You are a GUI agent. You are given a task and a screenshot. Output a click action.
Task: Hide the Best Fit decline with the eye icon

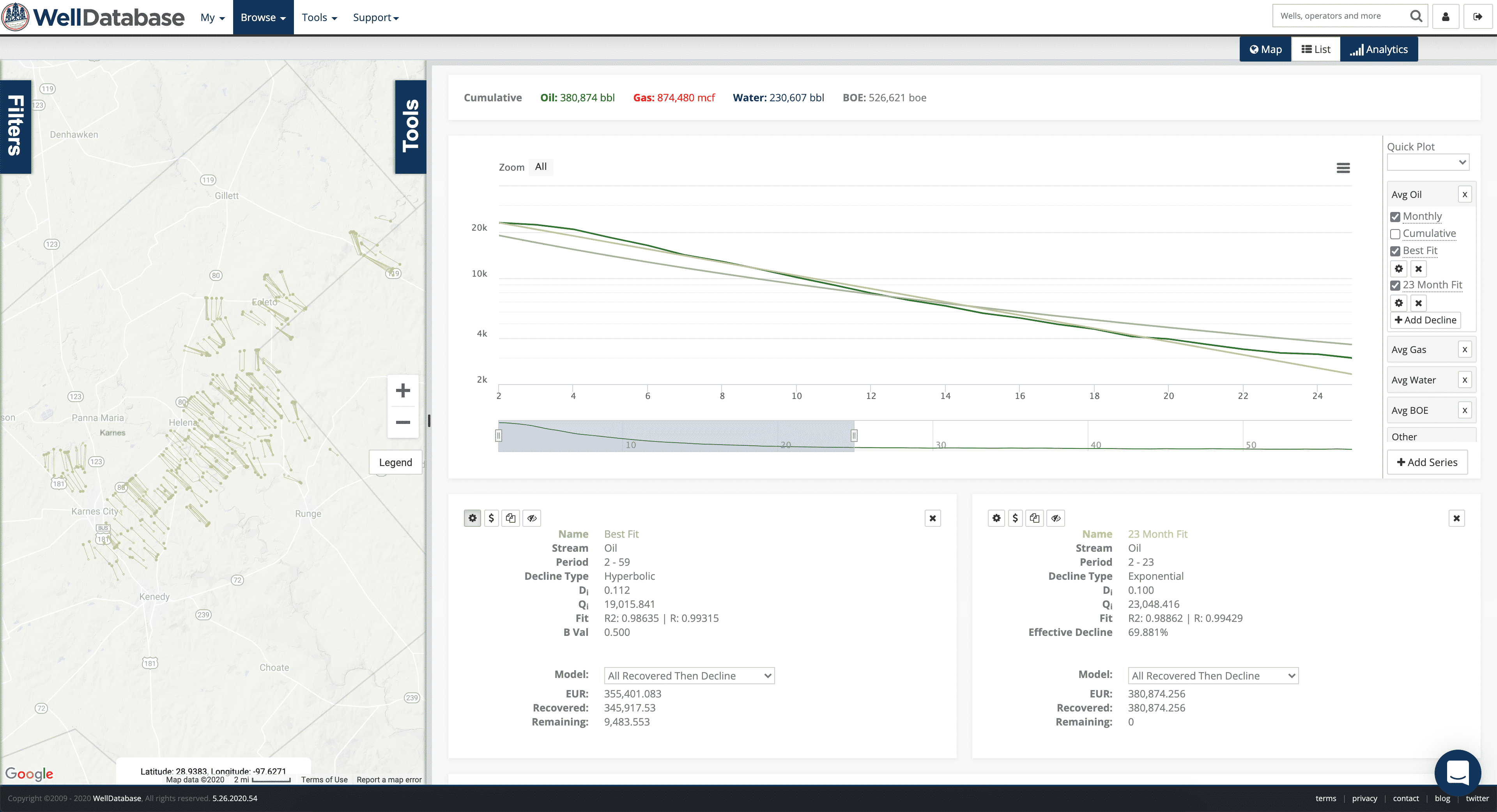point(531,518)
